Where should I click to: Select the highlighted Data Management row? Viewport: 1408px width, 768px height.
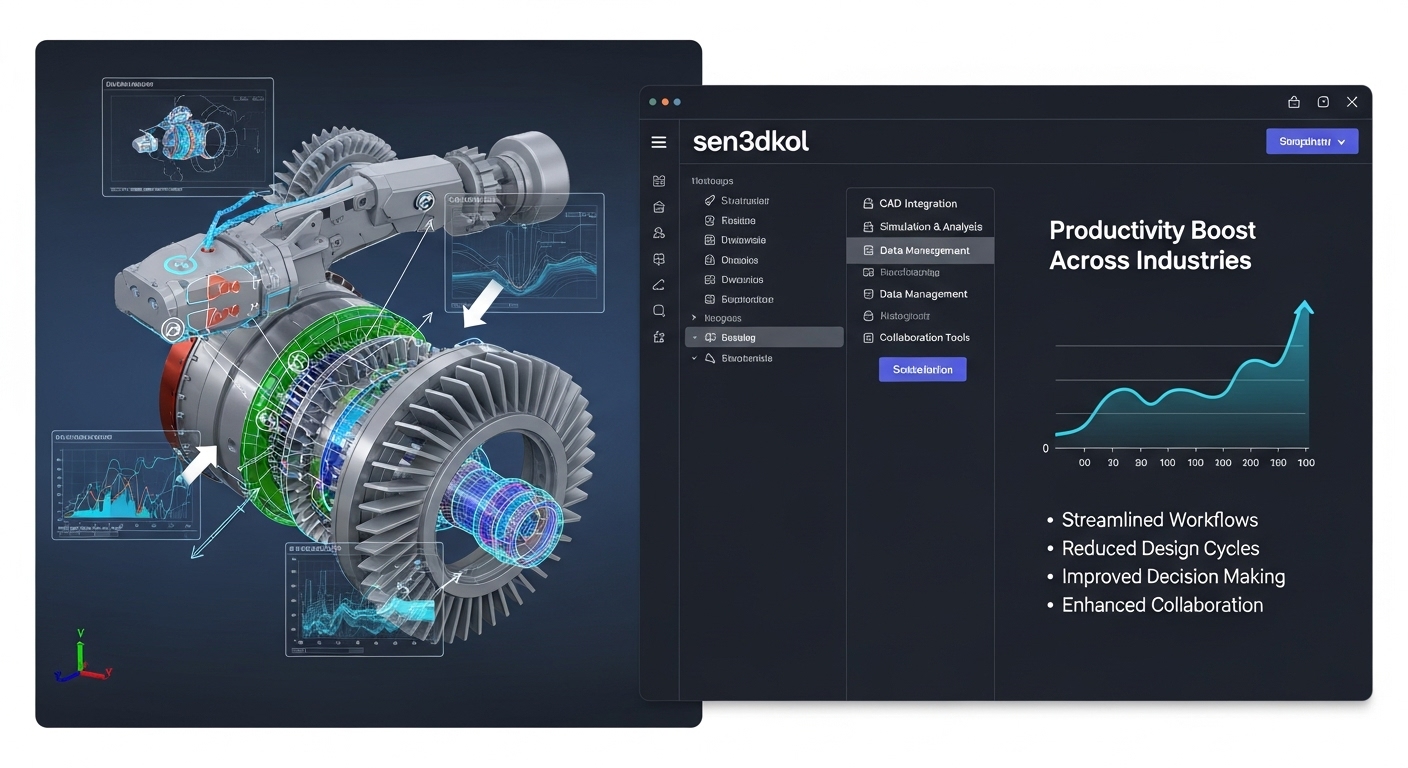(x=920, y=250)
